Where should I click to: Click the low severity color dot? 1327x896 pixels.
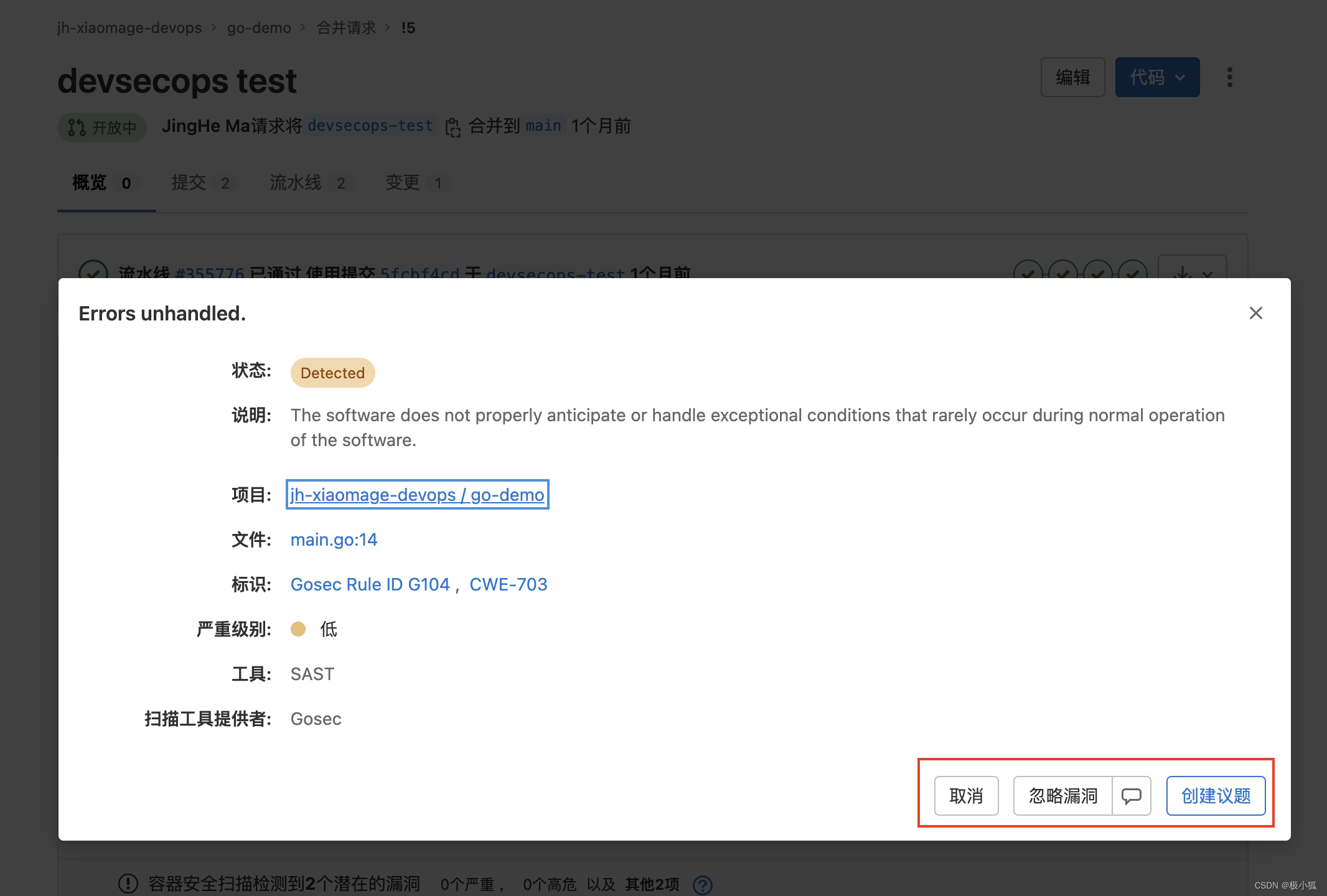(x=298, y=629)
